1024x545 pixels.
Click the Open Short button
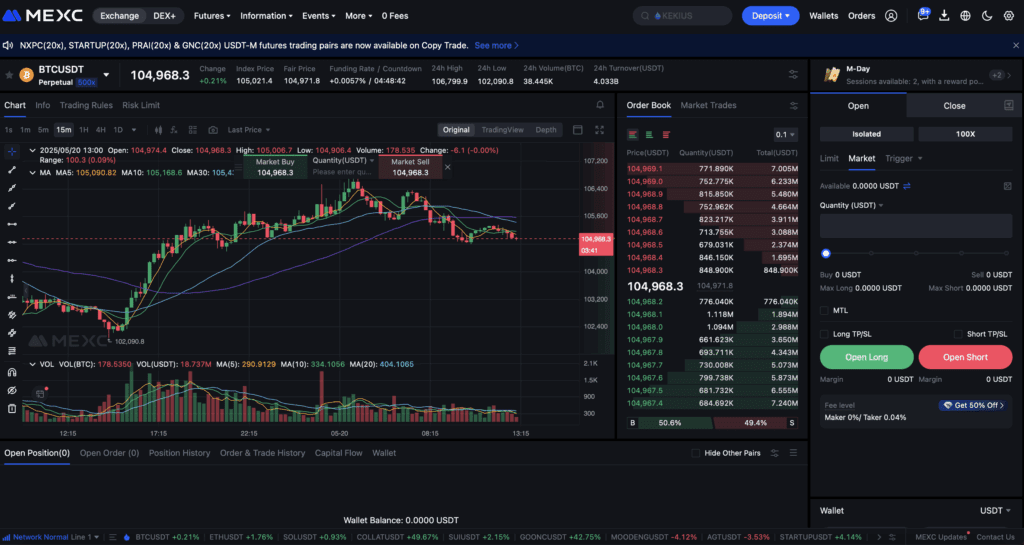coord(965,357)
